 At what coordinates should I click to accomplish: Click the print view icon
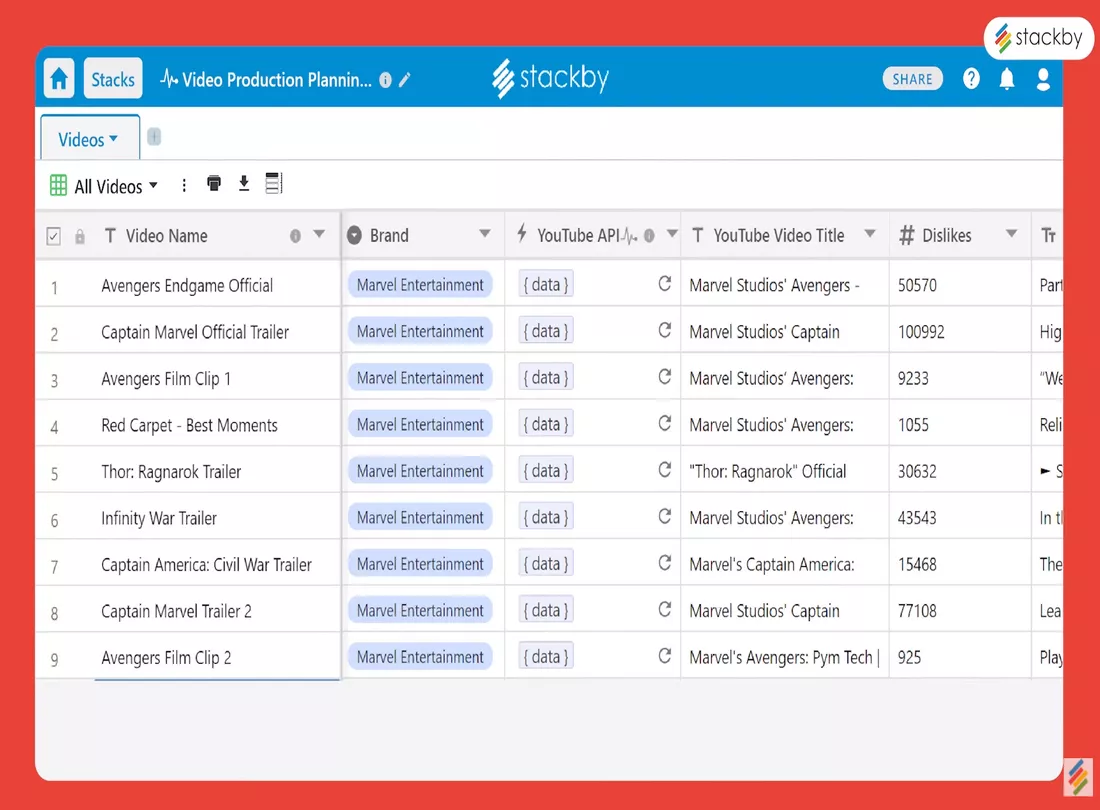pos(214,184)
